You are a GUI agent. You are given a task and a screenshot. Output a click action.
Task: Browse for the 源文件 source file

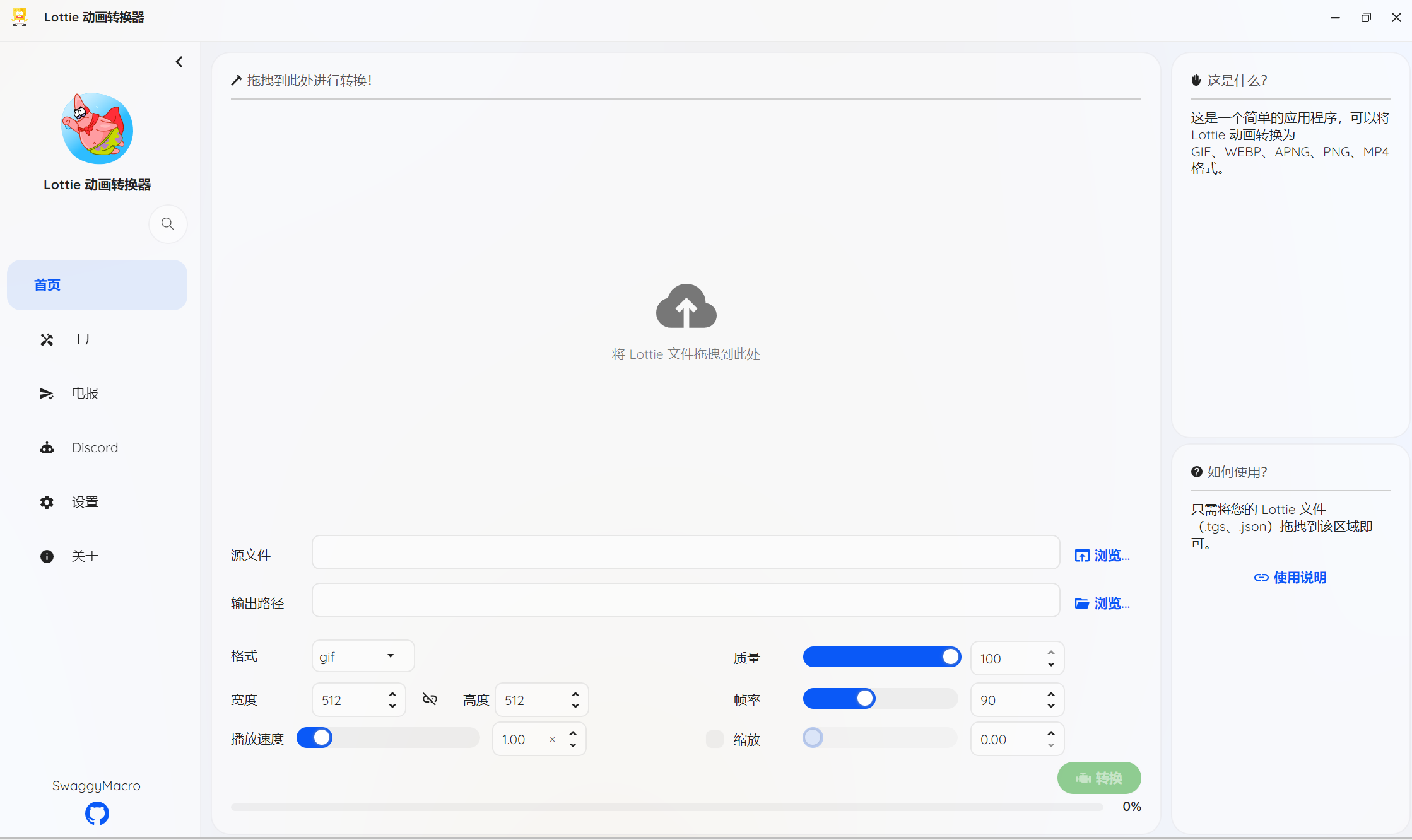tap(1102, 556)
